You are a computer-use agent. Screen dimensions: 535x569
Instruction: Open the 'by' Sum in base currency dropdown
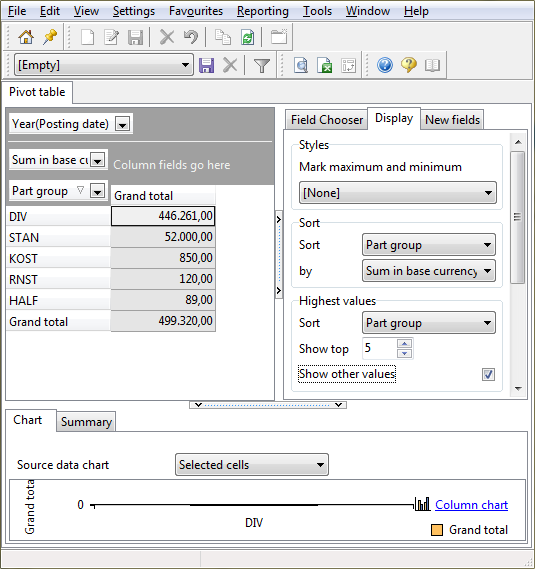click(x=429, y=271)
